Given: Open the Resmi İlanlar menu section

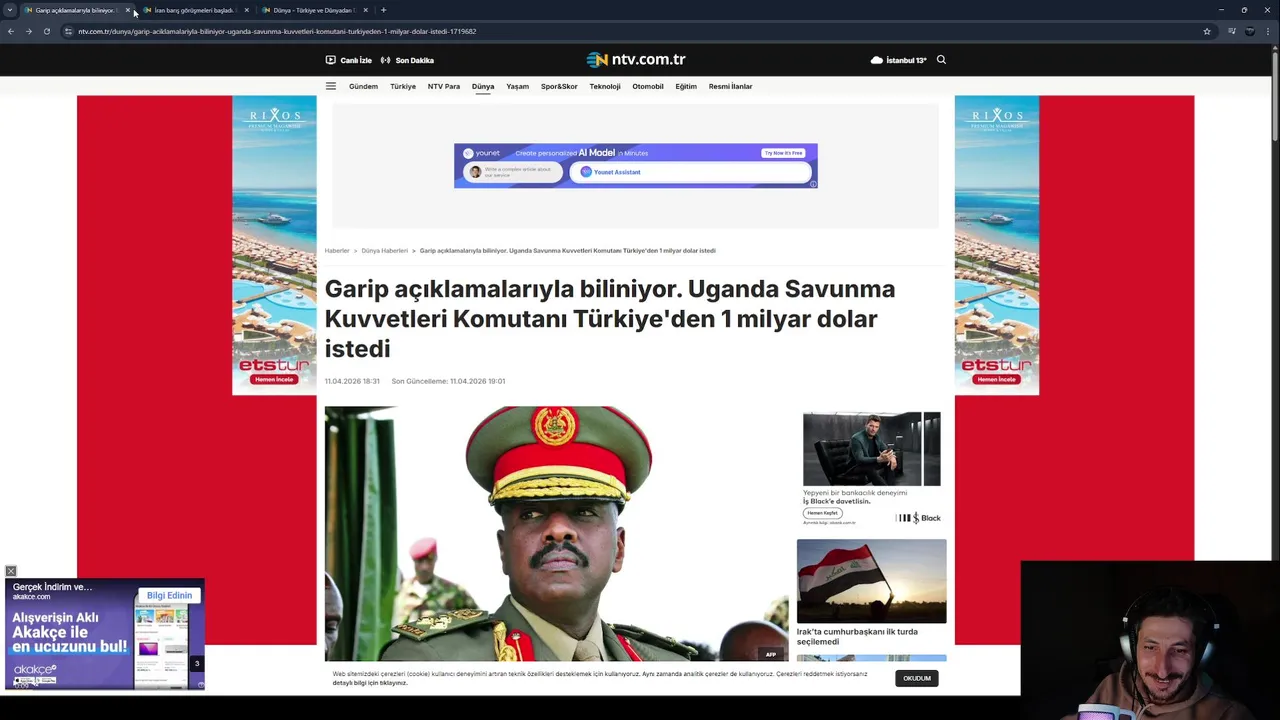Looking at the screenshot, I should click(730, 86).
